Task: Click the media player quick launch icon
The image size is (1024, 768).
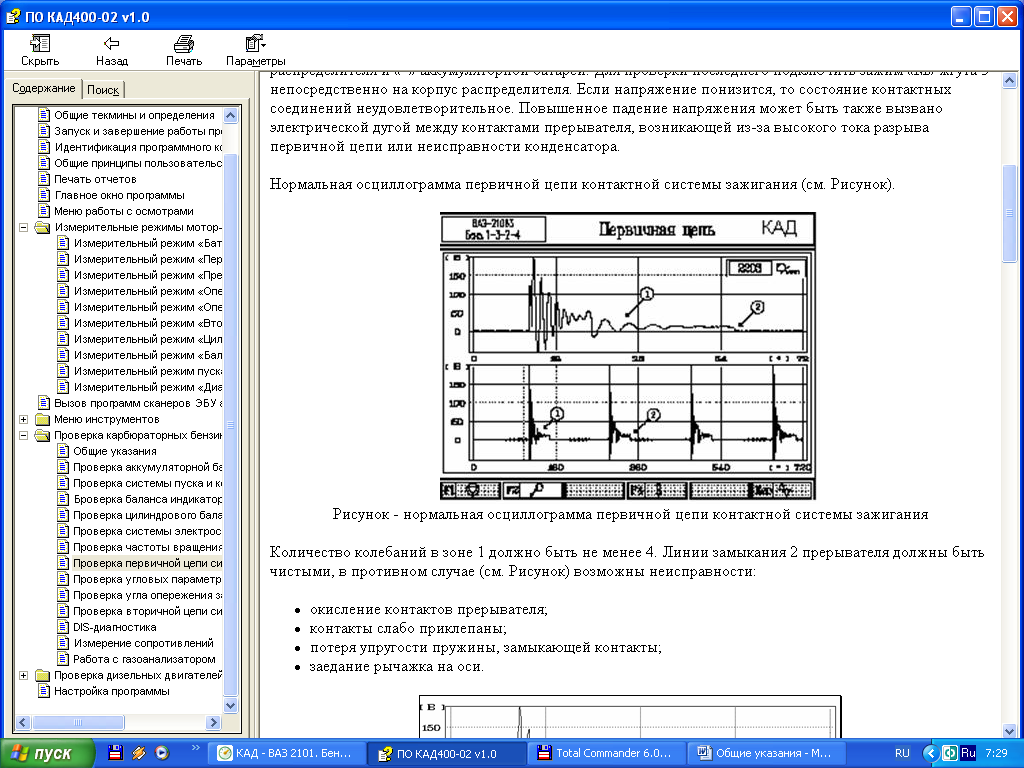Action: point(161,753)
